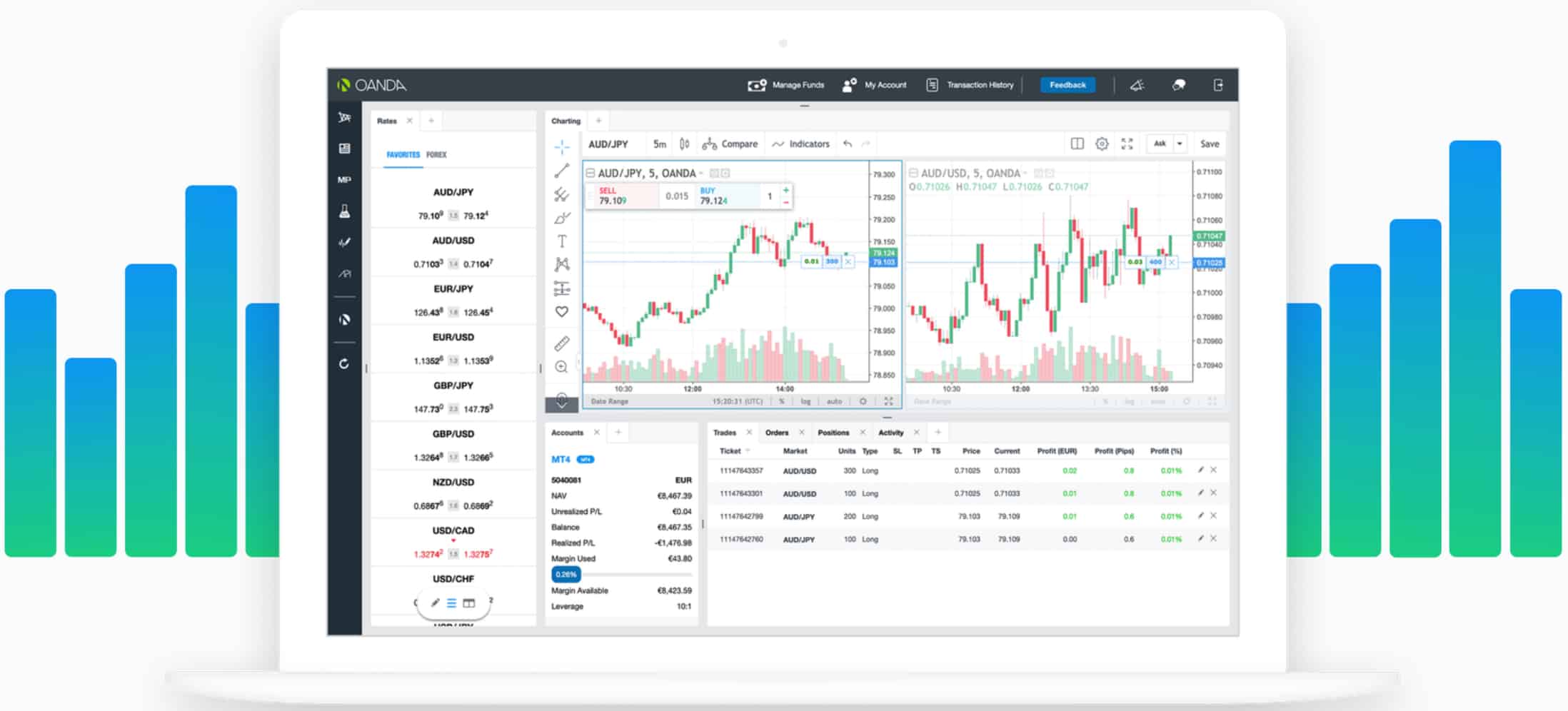This screenshot has height=711, width=1568.
Task: Change candlestick chart style icon
Action: click(x=685, y=143)
